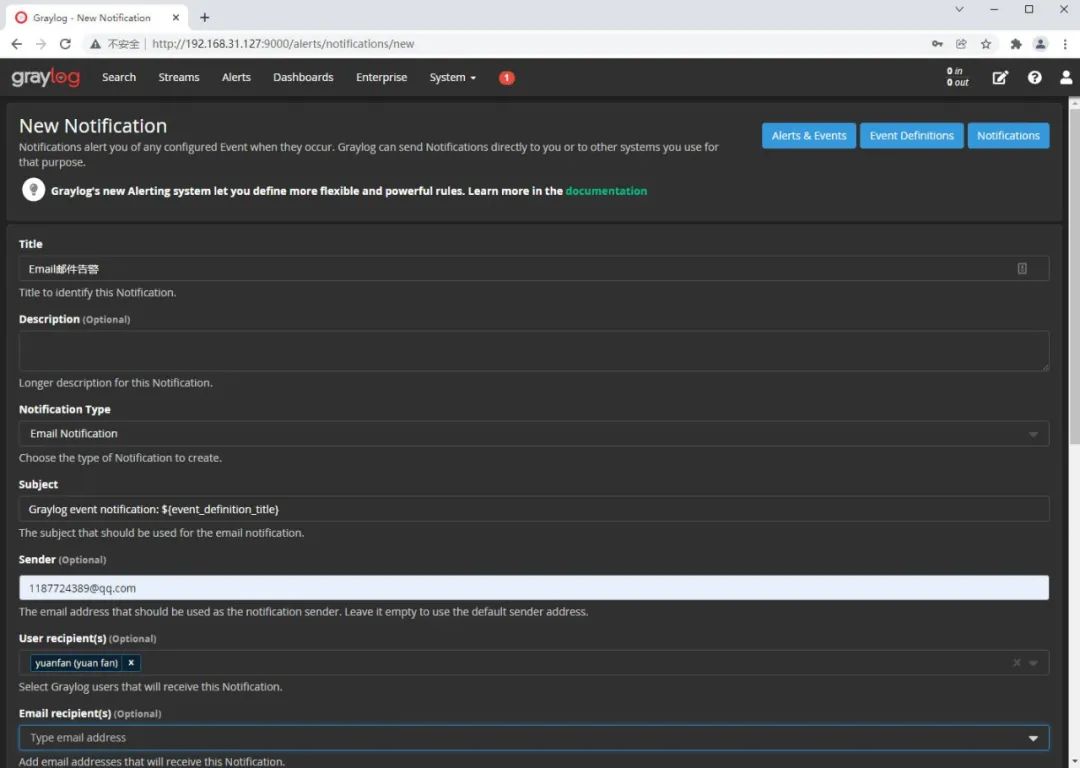Expand the User recipients dropdown arrow
This screenshot has width=1080, height=768.
point(1033,663)
